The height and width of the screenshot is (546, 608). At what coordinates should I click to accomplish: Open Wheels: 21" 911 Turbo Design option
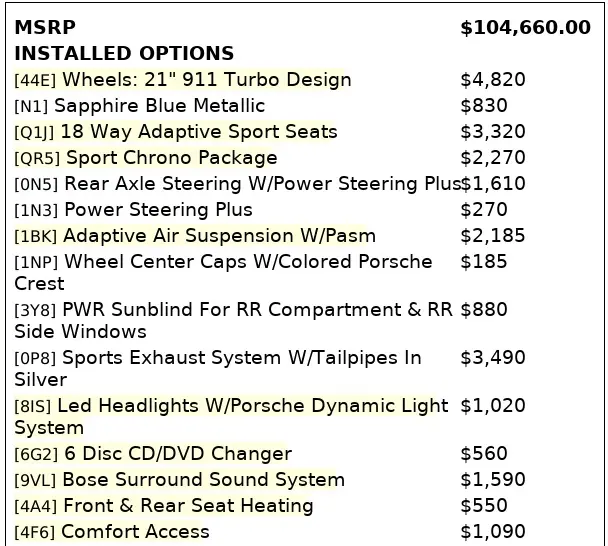click(206, 80)
